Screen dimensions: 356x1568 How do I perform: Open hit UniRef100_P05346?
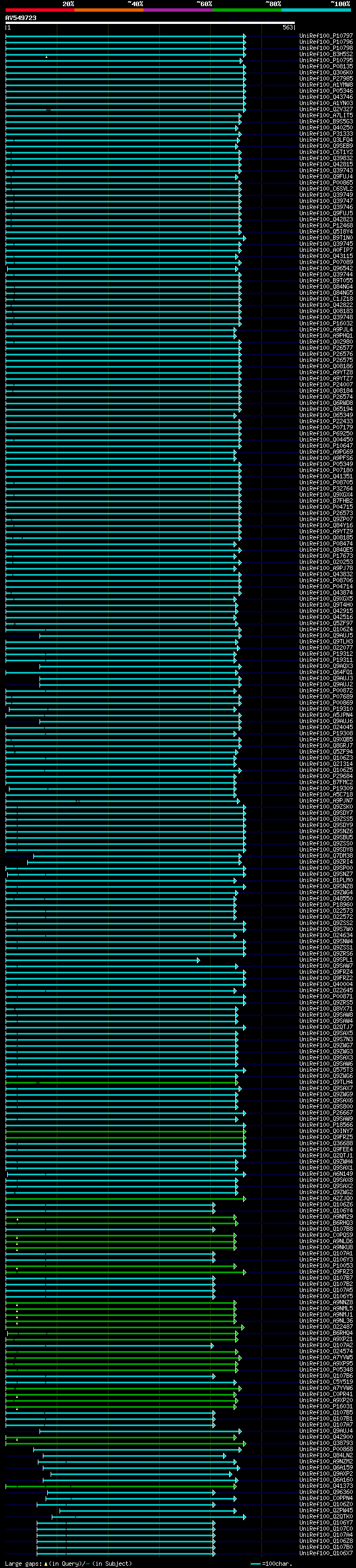(325, 91)
